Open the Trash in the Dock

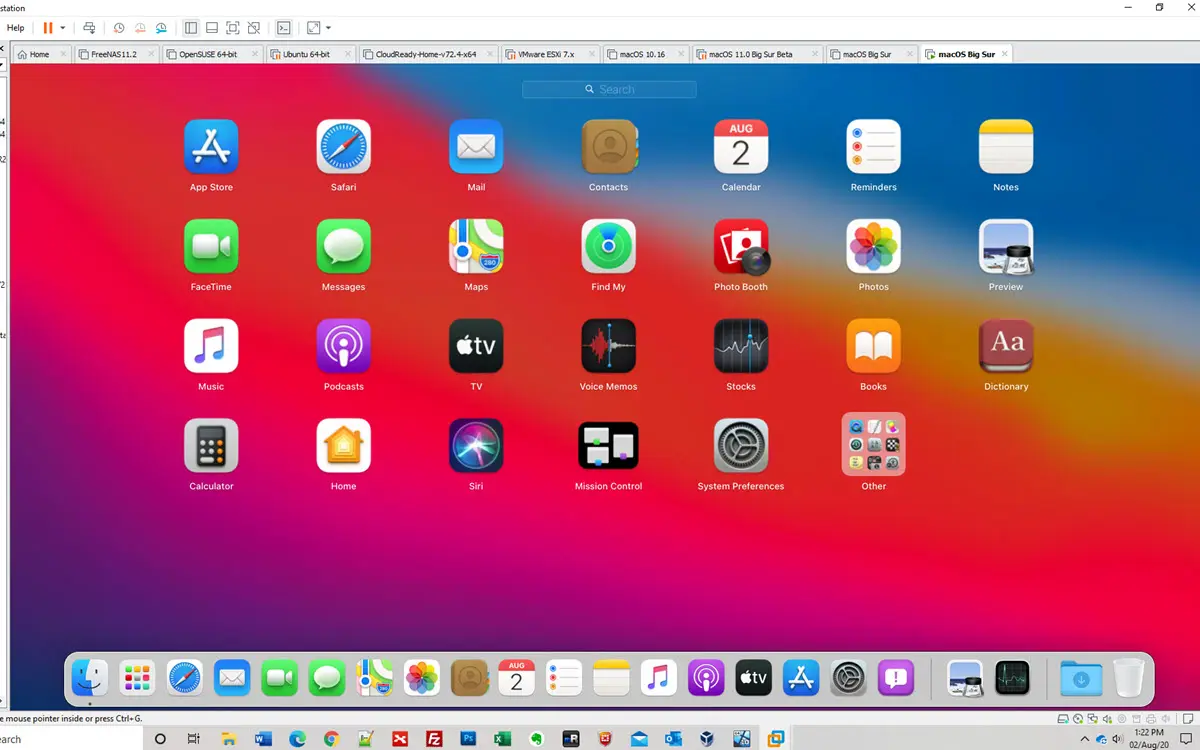click(x=1128, y=678)
